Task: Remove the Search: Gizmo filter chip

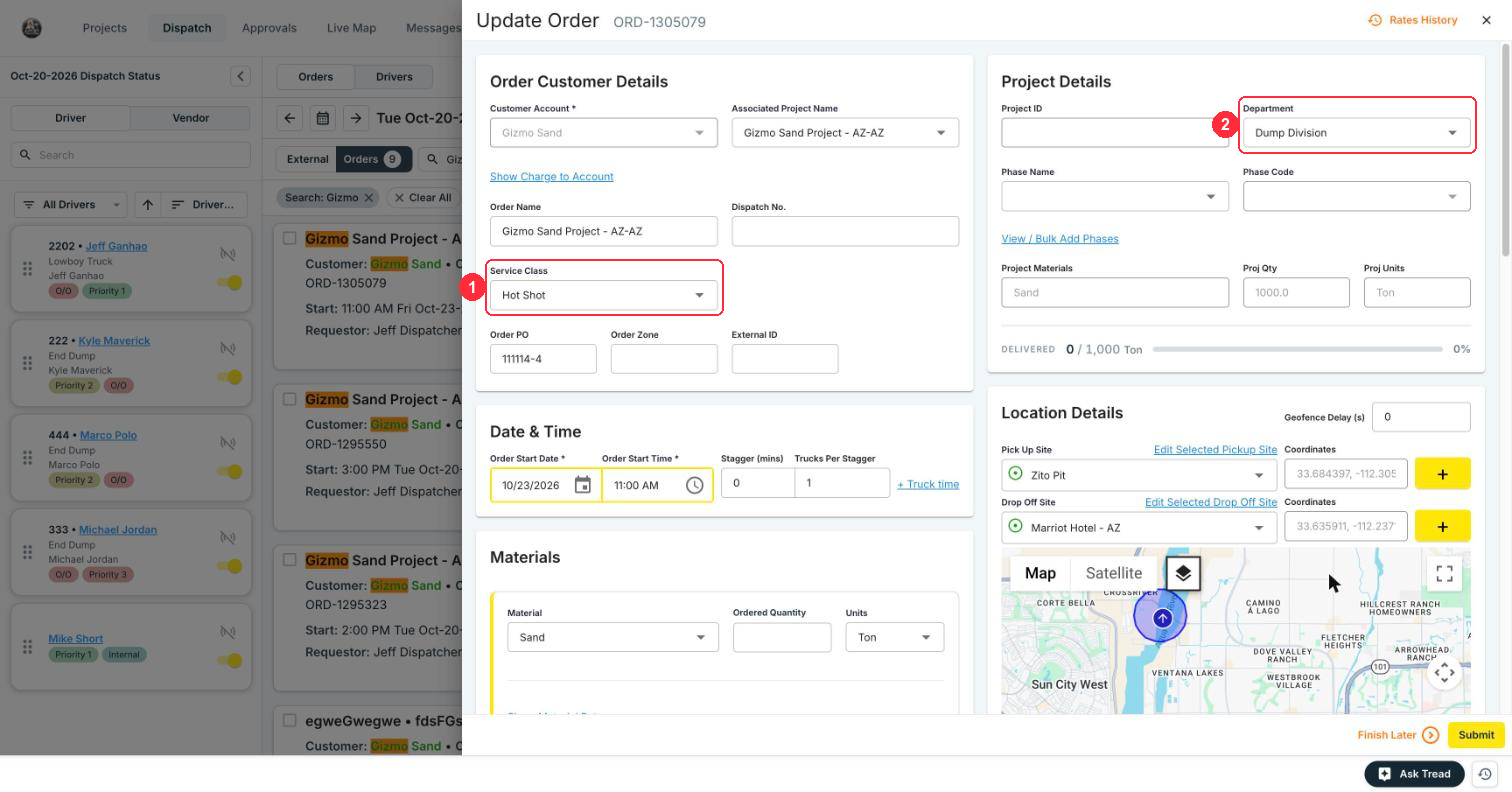Action: 369,198
